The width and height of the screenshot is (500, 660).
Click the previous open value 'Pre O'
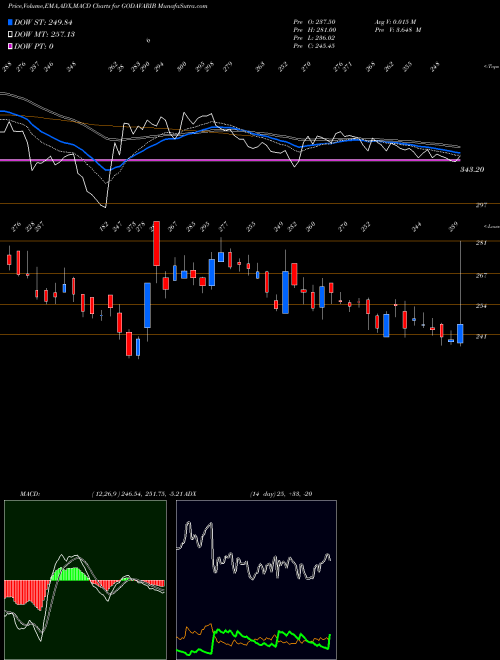click(314, 22)
